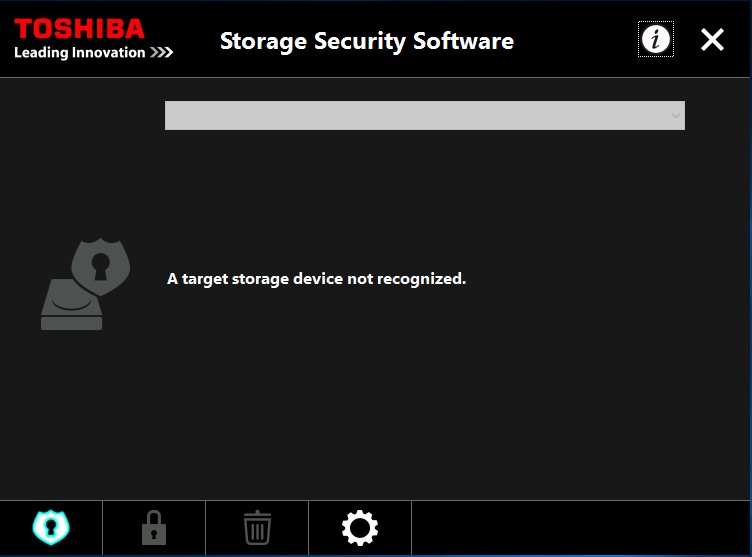Select the cyan security shield tab
752x557 pixels.
(51, 527)
